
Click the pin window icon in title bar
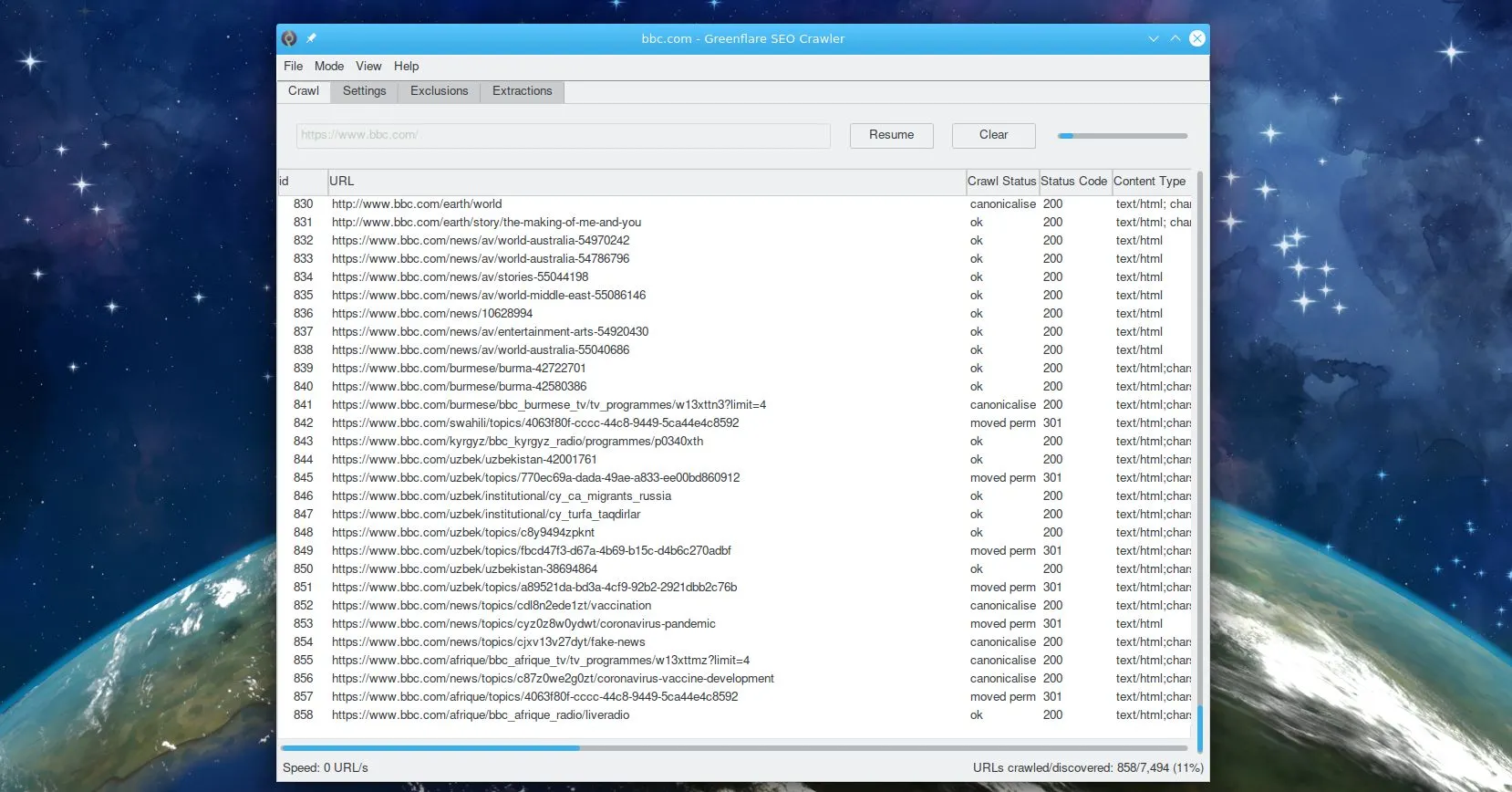pos(311,38)
